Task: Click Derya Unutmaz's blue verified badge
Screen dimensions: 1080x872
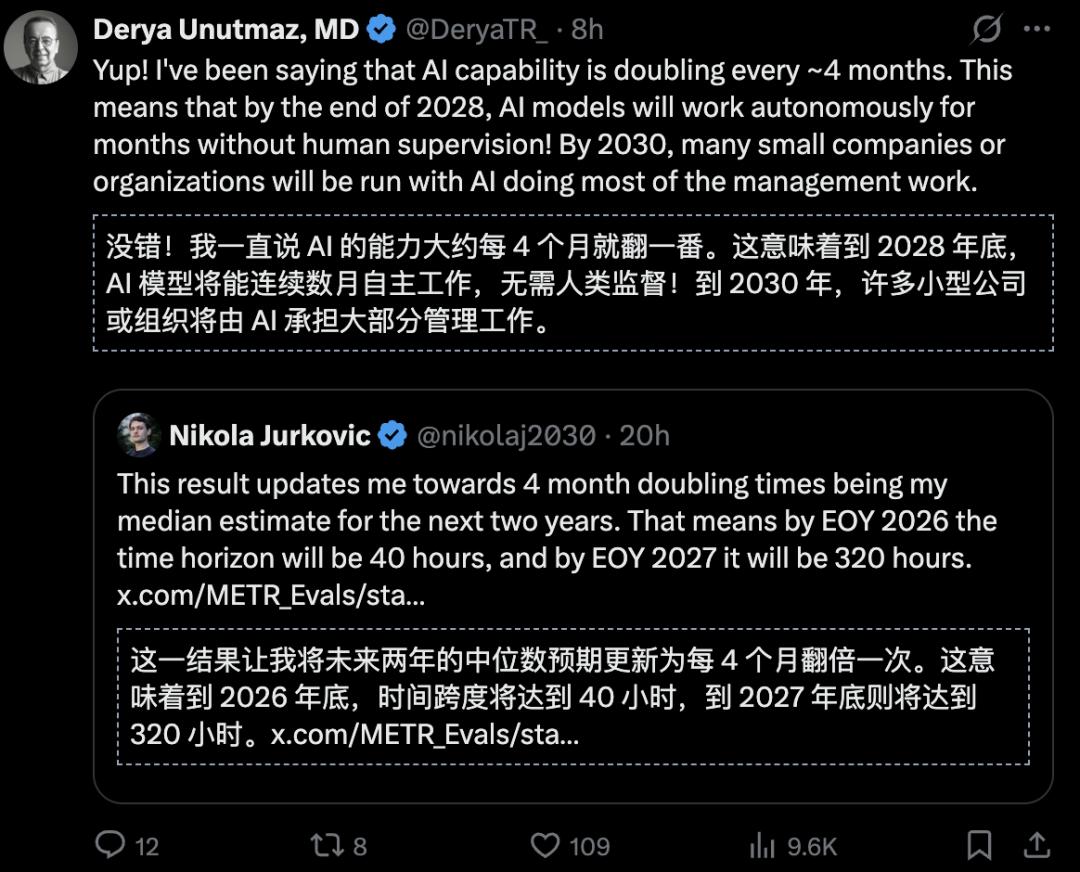Action: click(x=381, y=30)
